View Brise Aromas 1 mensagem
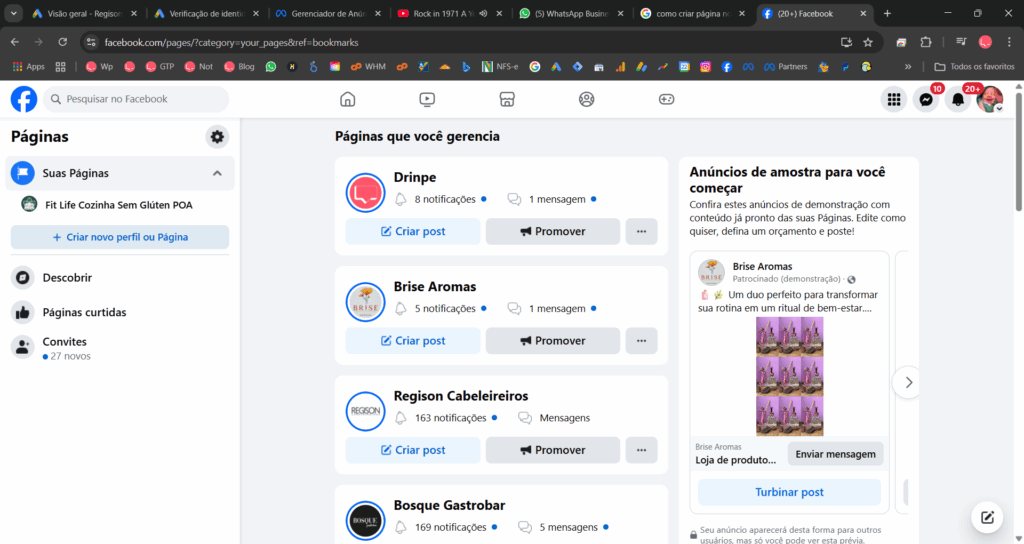The image size is (1024, 544). point(552,308)
